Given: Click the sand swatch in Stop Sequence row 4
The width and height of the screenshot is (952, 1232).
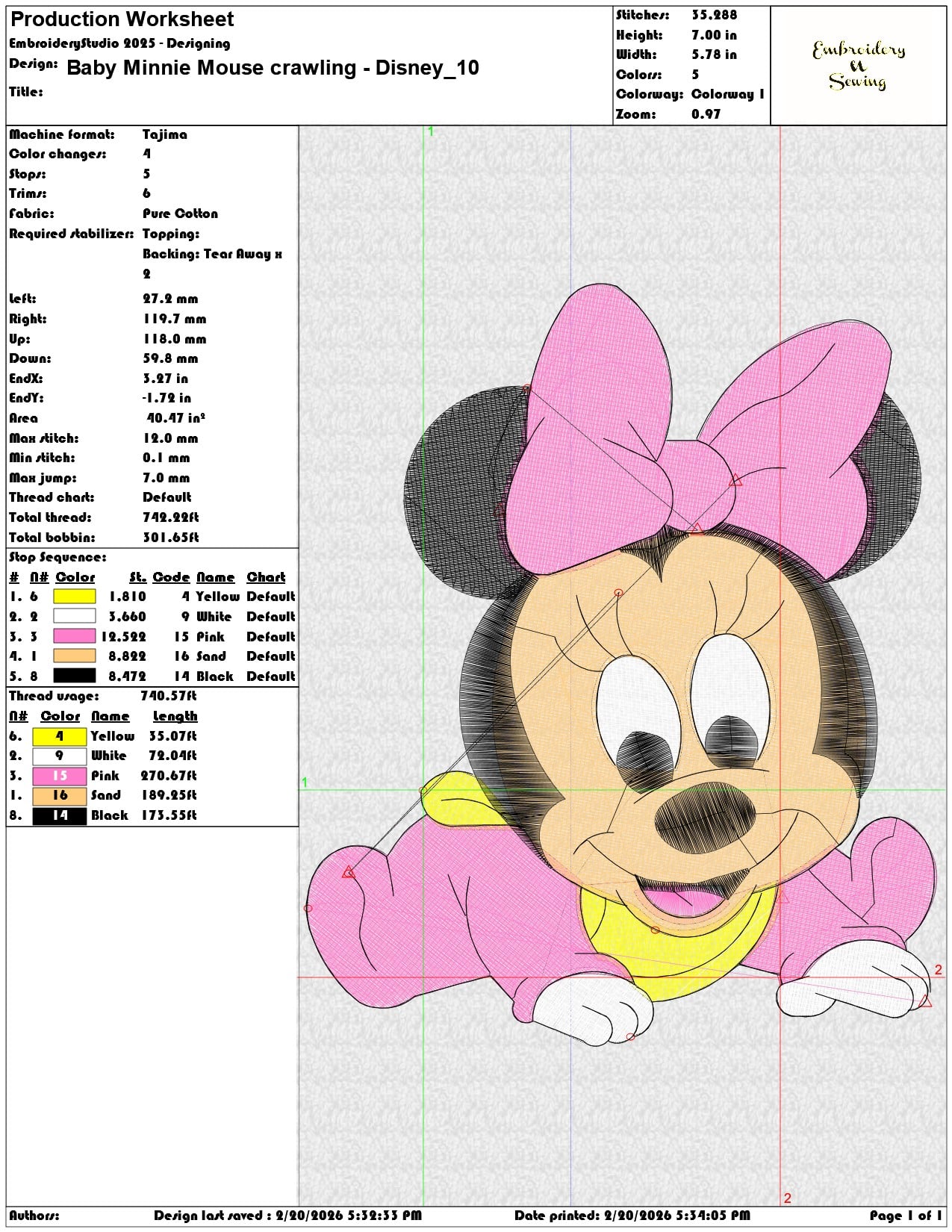Looking at the screenshot, I should point(74,656).
